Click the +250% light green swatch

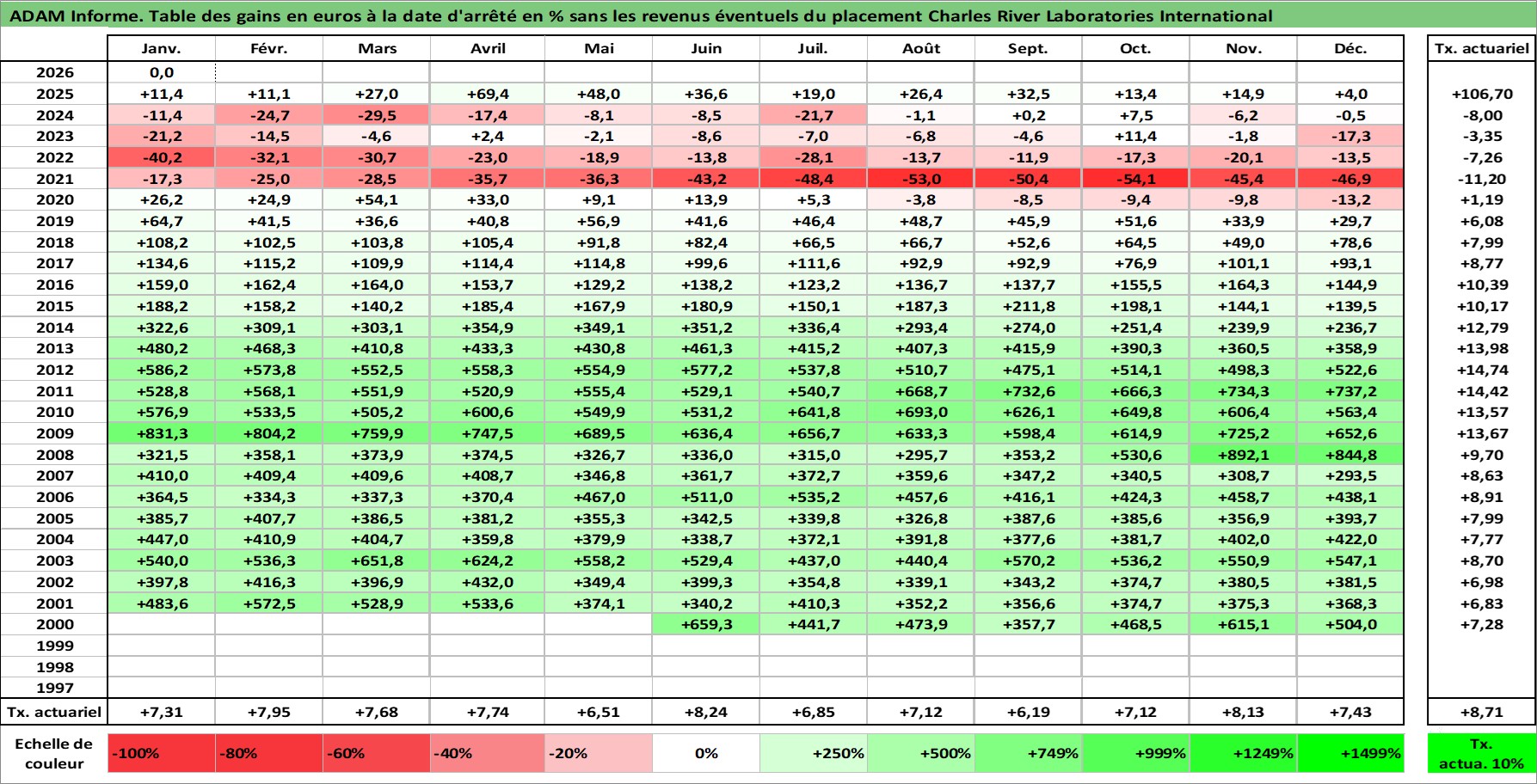tap(814, 753)
